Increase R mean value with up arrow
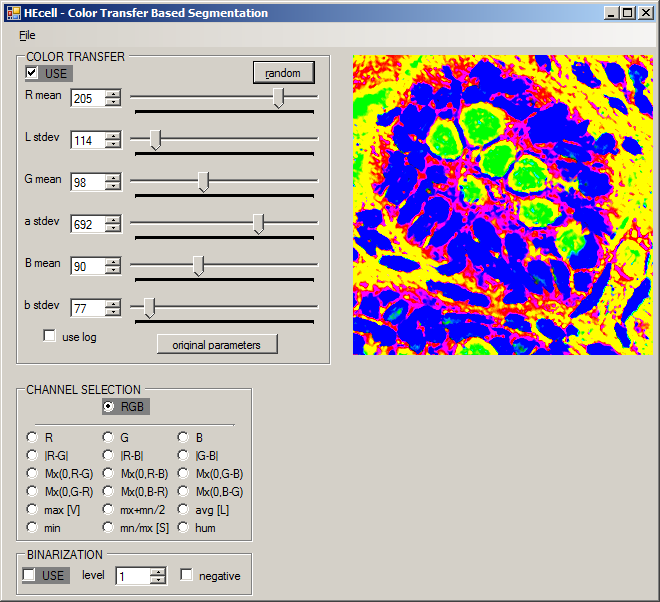 pyautogui.click(x=113, y=94)
